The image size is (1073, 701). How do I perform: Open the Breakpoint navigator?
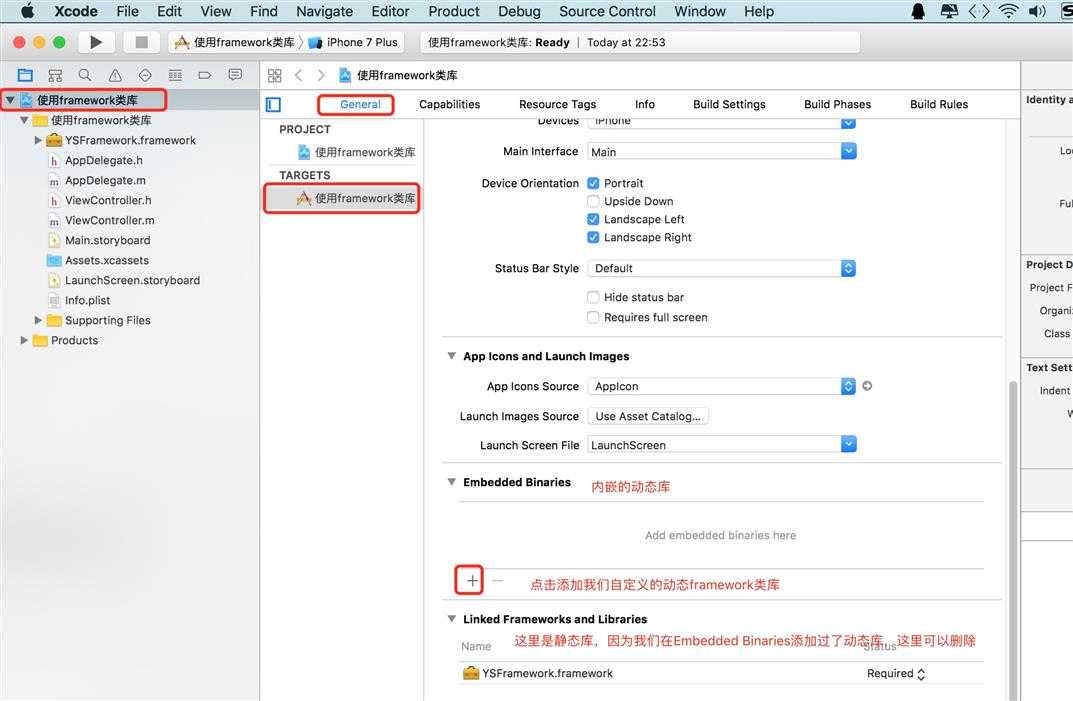(x=205, y=75)
